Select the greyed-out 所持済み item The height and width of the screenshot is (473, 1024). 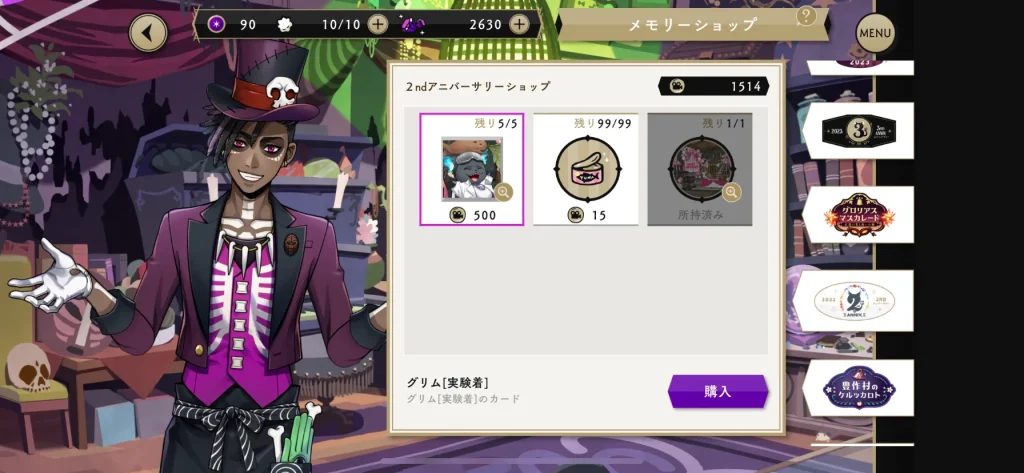(699, 169)
